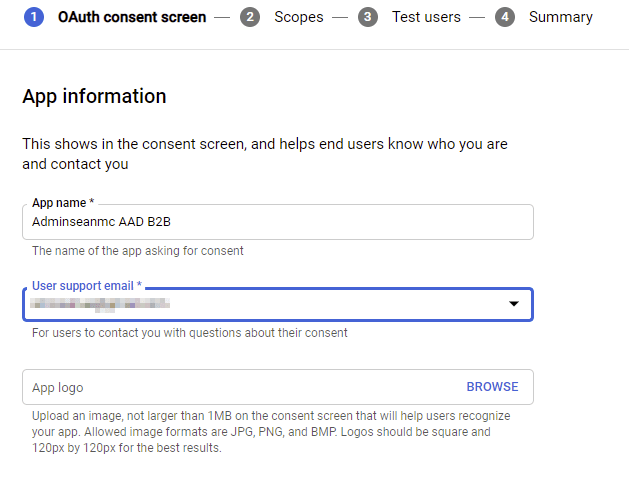Click the helper text below App name

(x=137, y=251)
